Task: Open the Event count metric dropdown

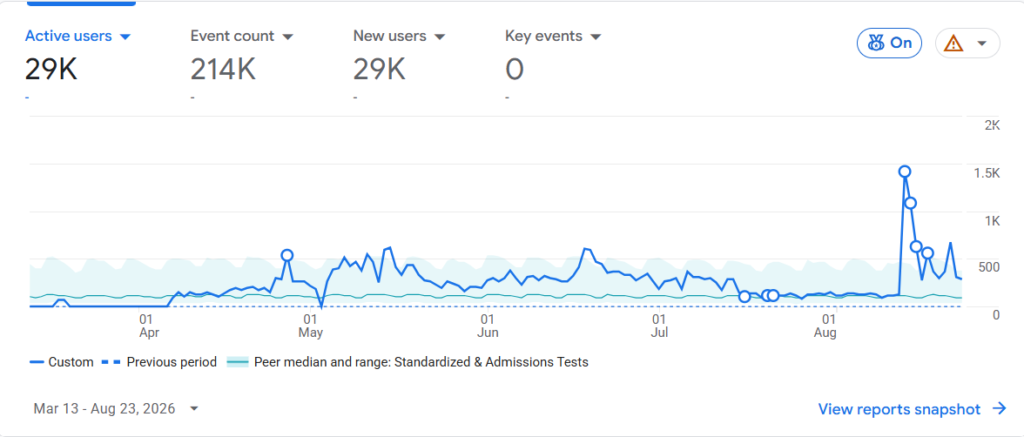Action: 242,37
